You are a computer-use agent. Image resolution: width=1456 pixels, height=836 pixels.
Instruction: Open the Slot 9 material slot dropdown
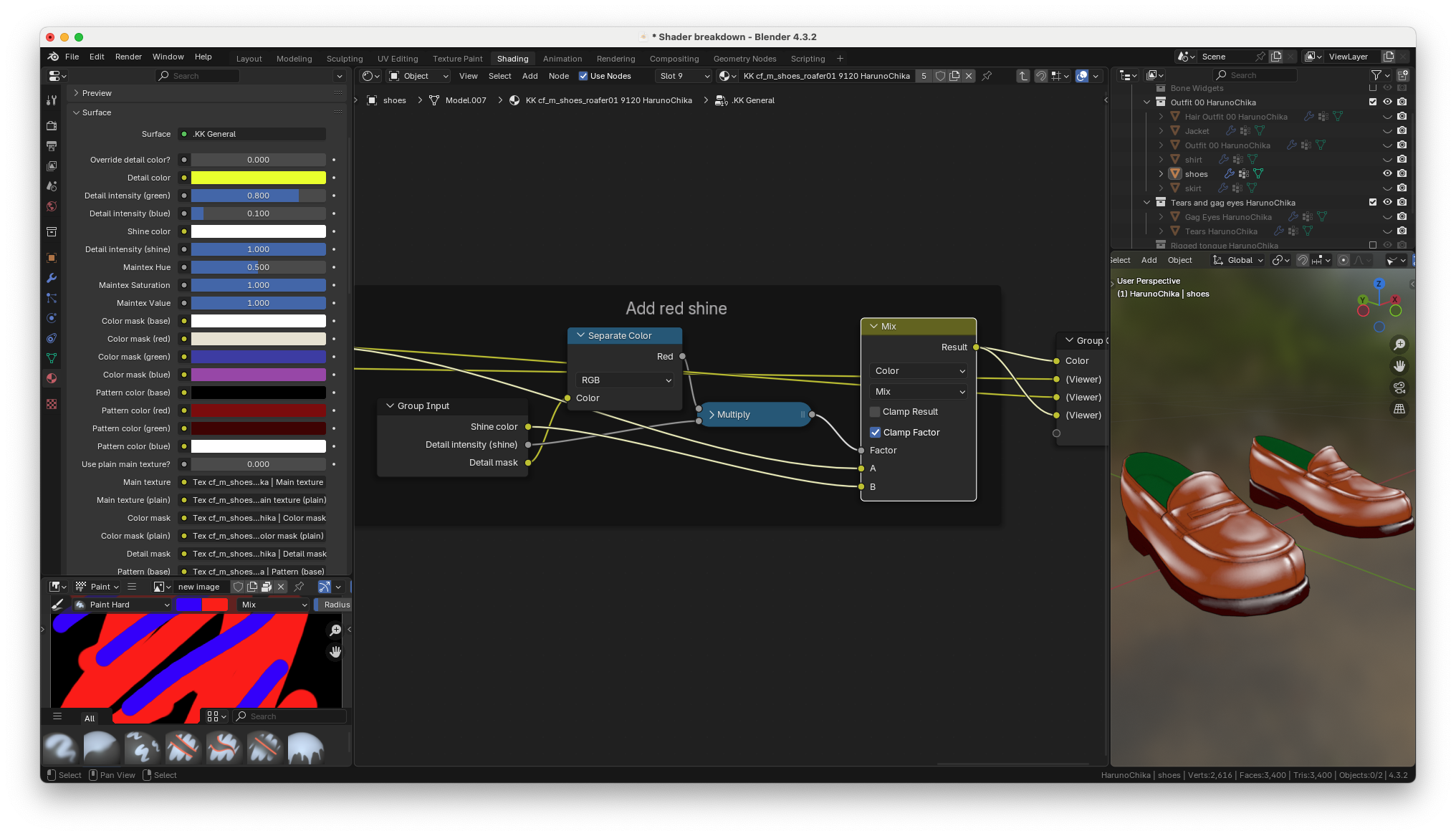pyautogui.click(x=684, y=76)
